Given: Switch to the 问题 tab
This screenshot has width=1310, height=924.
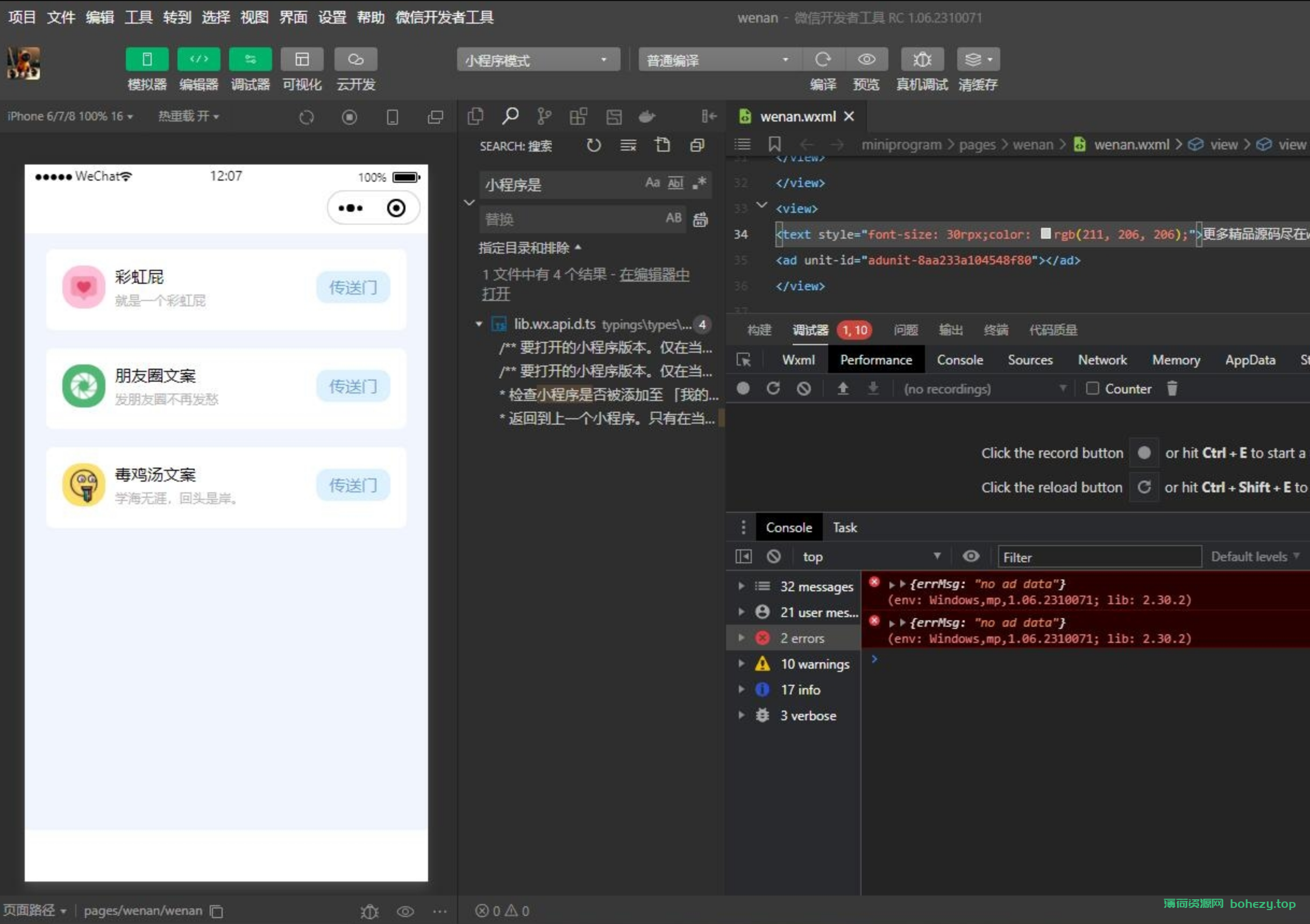Looking at the screenshot, I should coord(906,330).
